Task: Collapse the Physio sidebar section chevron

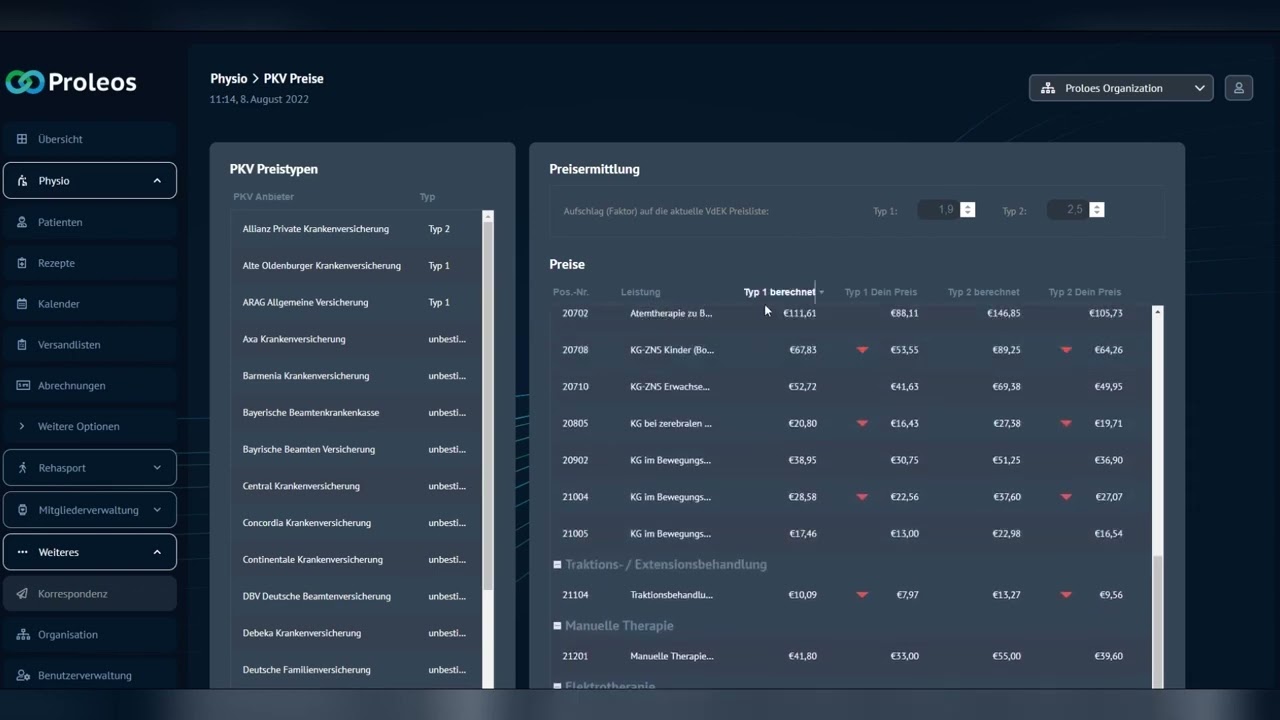Action: [157, 181]
